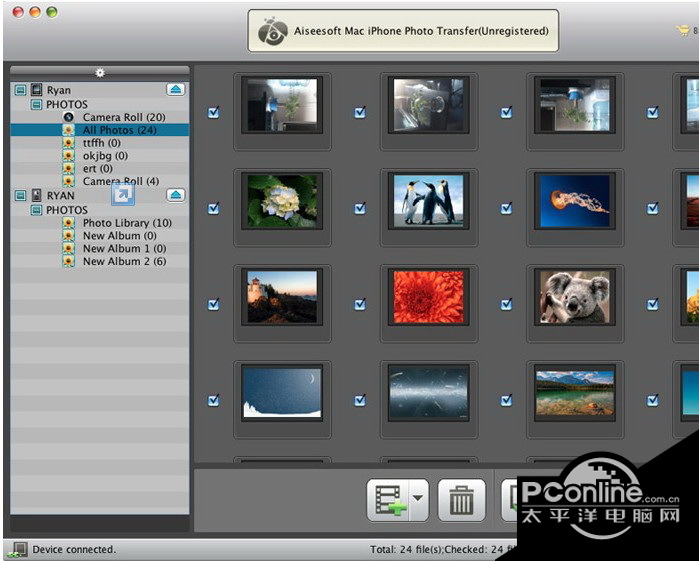Viewport: 699px width, 561px height.
Task: Uncheck the mountain lake photo checkbox
Action: (x=506, y=400)
